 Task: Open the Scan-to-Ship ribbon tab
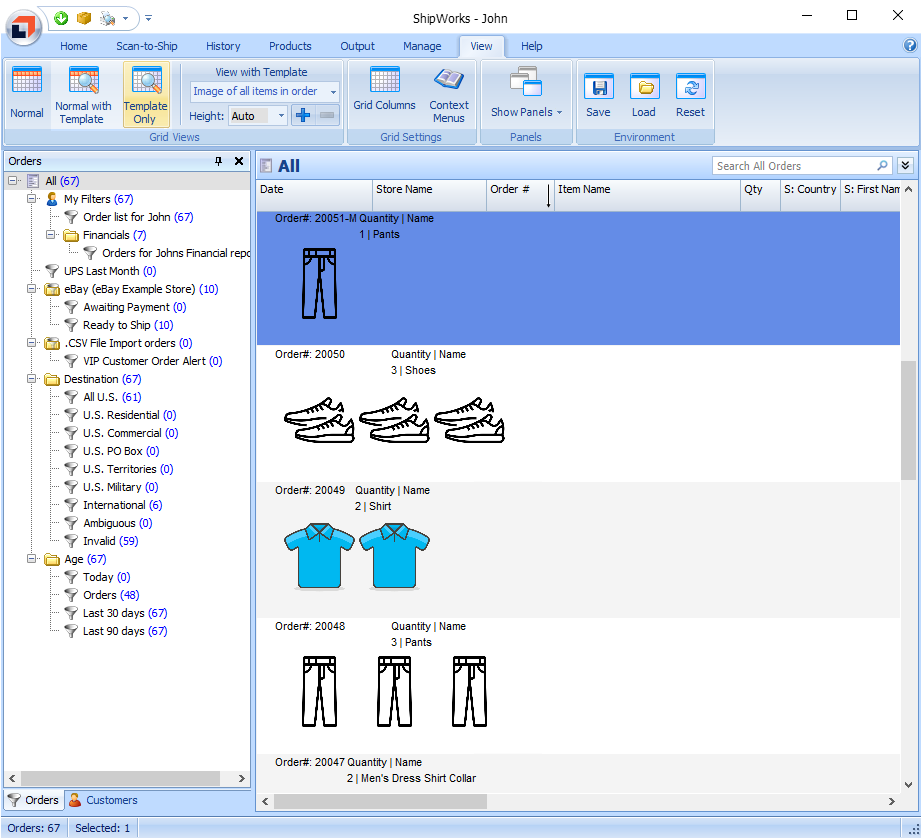tap(147, 46)
